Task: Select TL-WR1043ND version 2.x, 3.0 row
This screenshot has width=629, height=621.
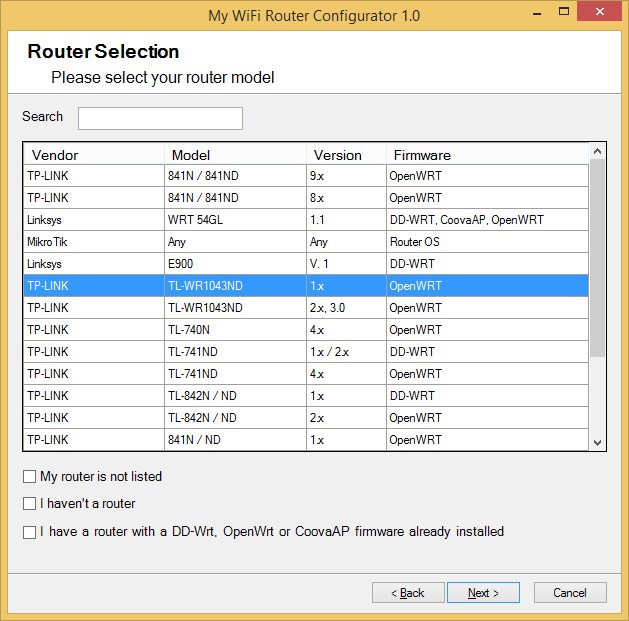Action: coord(306,308)
